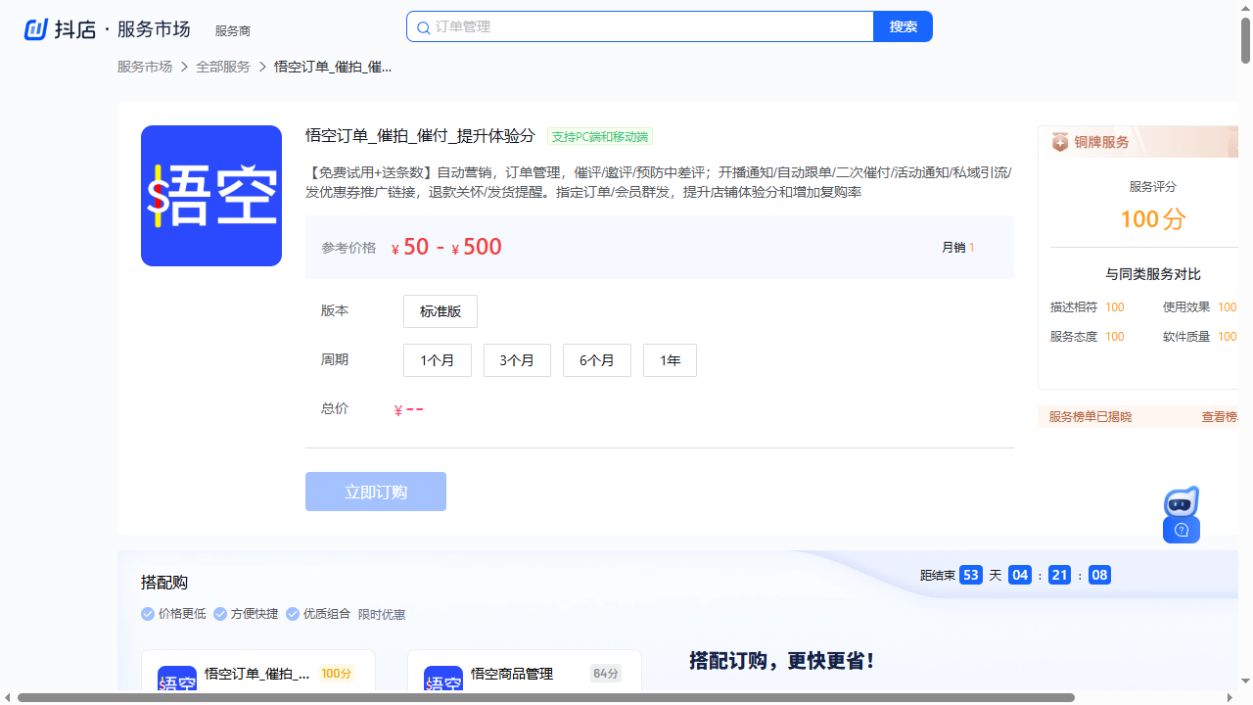Click the magnifier icon in search box
The image size is (1253, 705).
coord(424,28)
